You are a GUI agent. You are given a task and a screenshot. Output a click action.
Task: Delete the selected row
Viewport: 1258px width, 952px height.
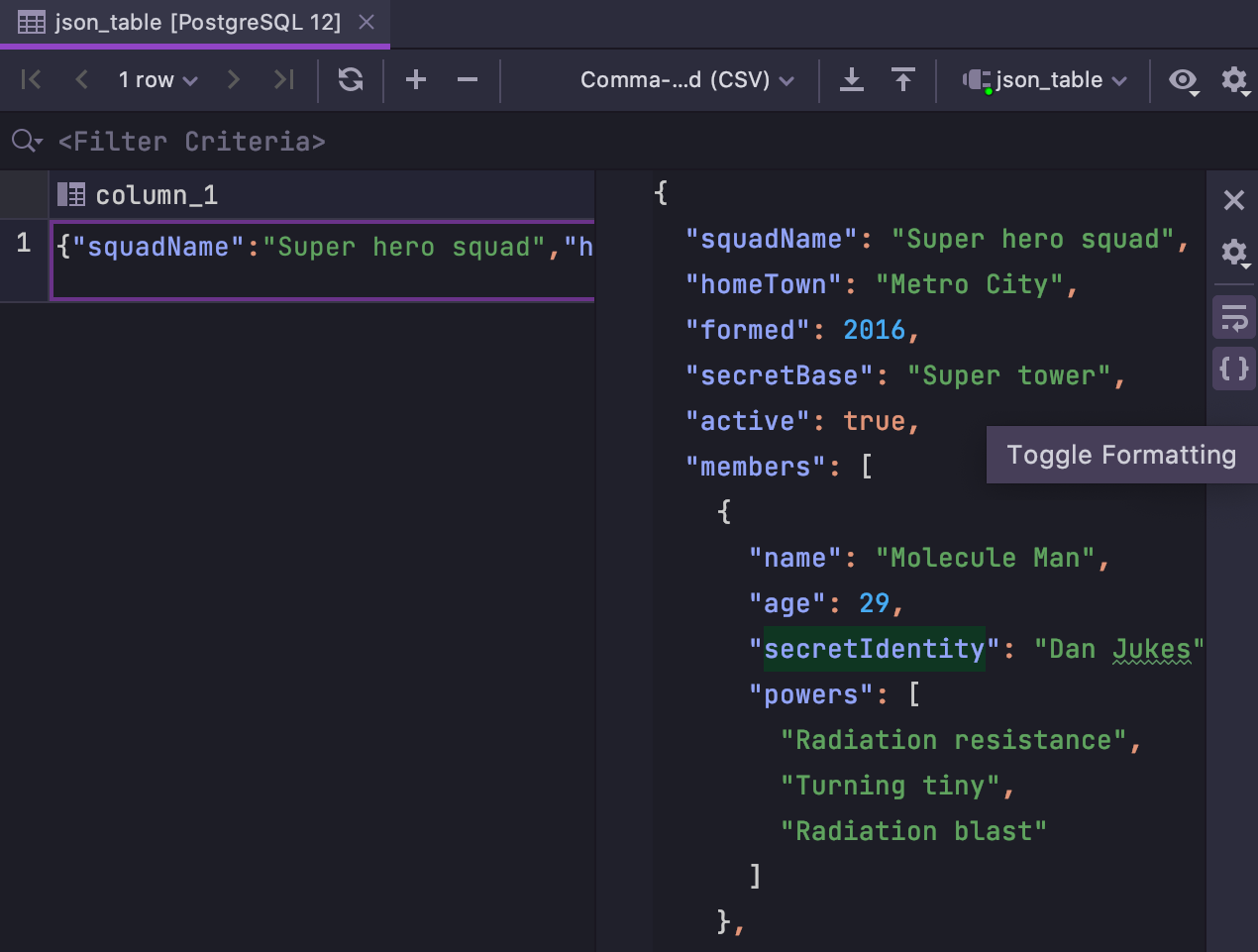[x=468, y=80]
